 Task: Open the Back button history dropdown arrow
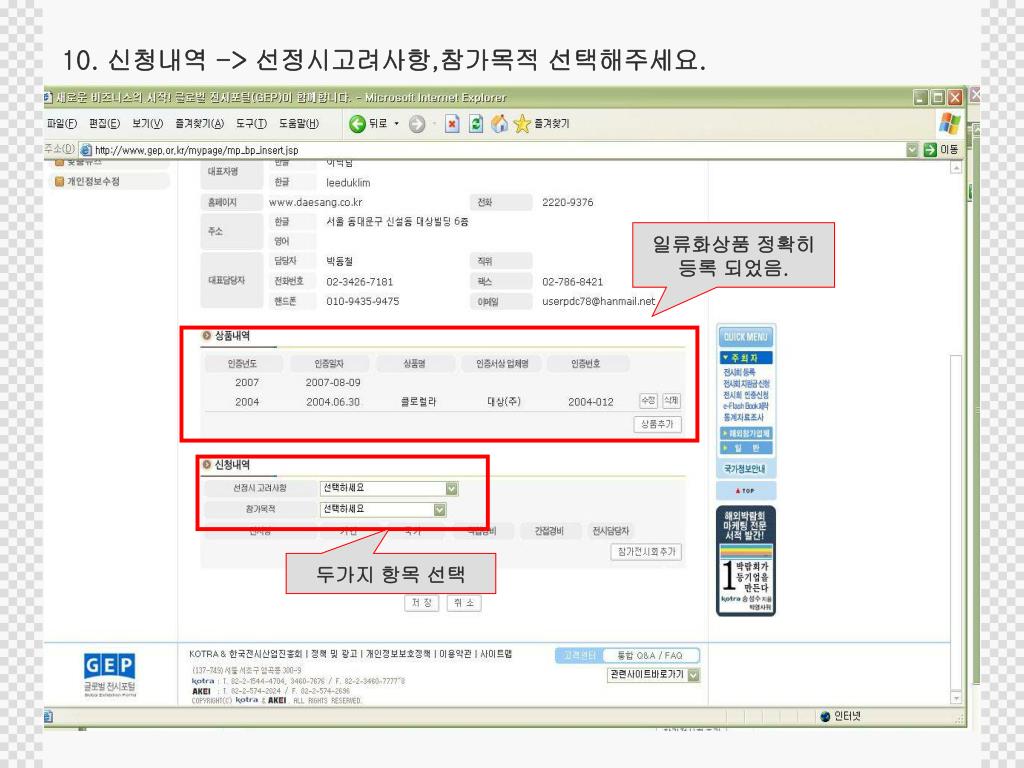click(x=396, y=123)
